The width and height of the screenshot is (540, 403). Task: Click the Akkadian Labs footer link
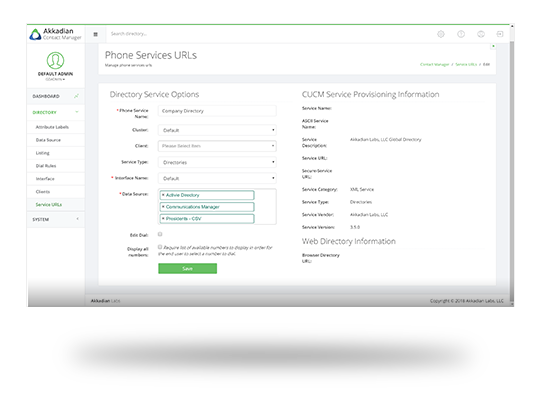(x=105, y=301)
